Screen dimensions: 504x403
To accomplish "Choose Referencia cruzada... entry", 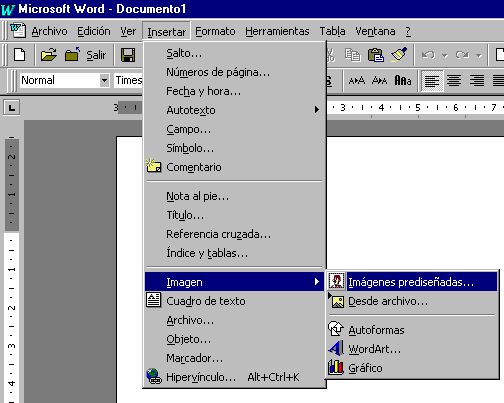I will tap(235, 234).
